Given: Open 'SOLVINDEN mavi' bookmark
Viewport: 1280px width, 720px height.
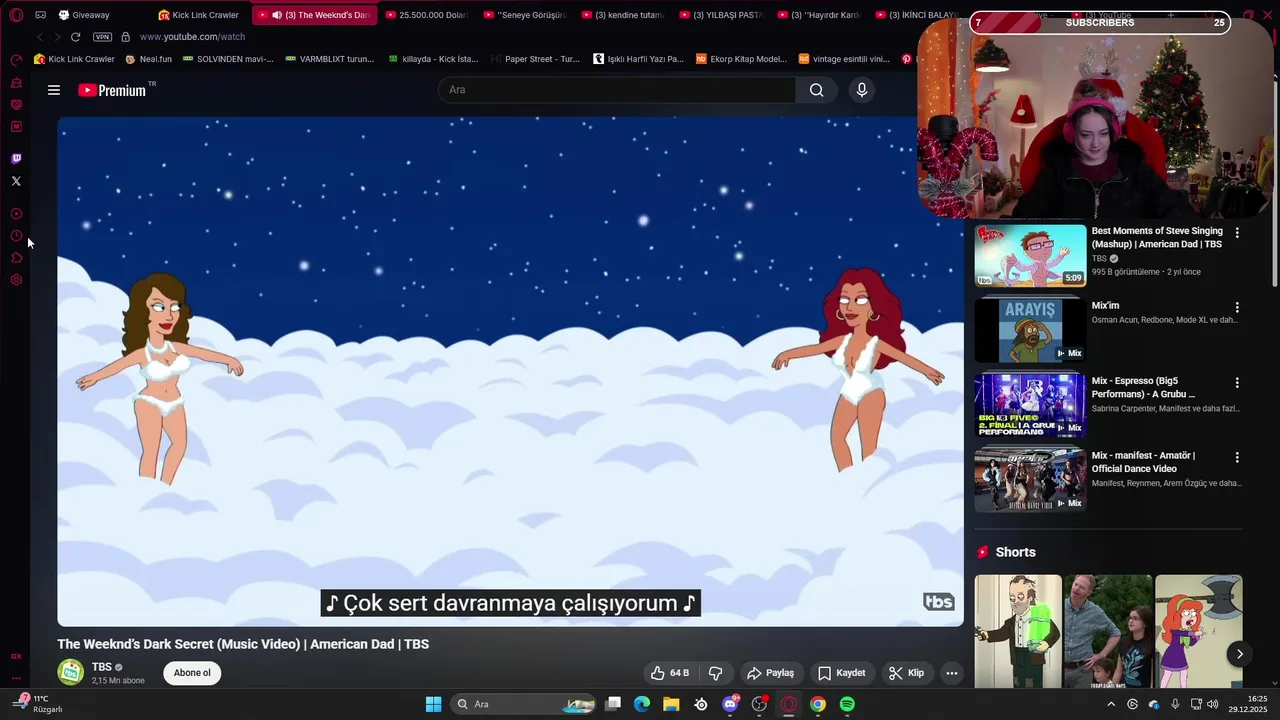Looking at the screenshot, I should [228, 59].
